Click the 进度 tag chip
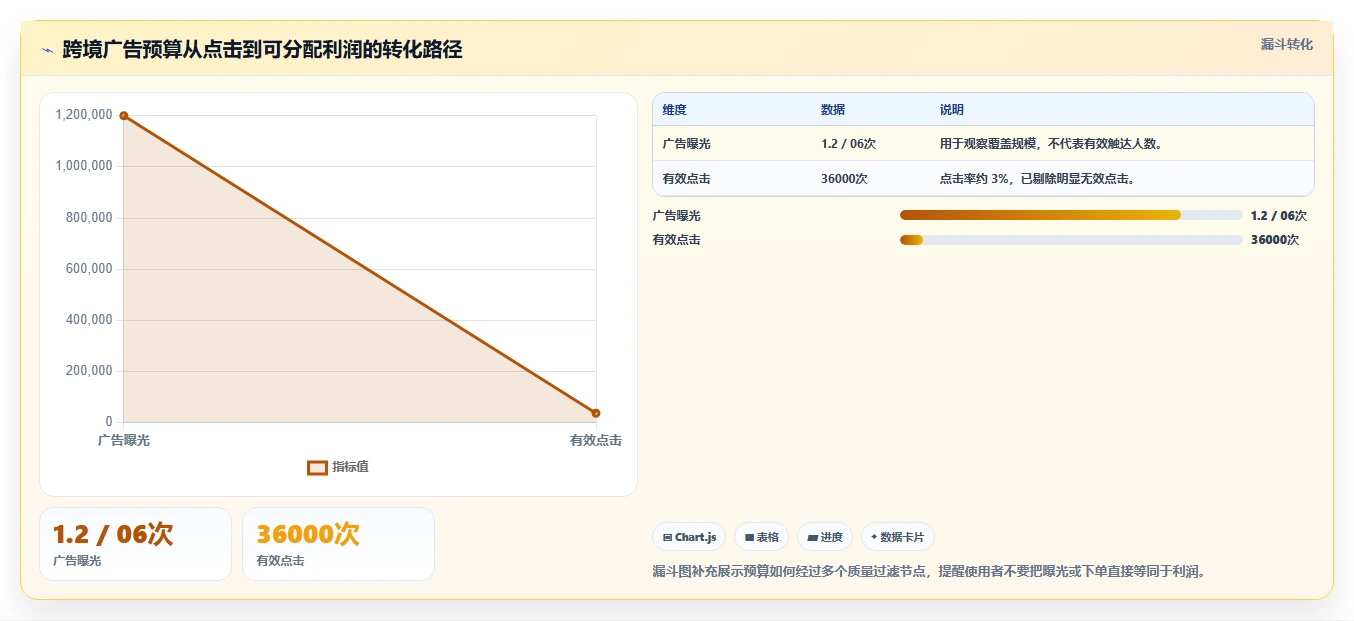Screen dimensions: 1354x621 825,537
